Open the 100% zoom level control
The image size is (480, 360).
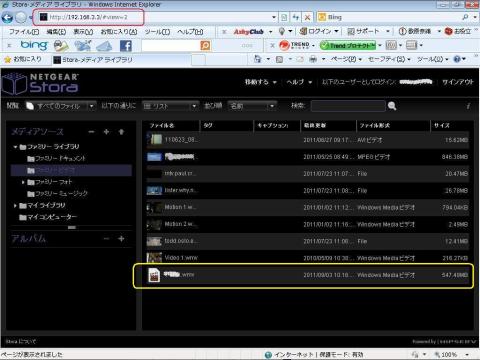pos(452,355)
